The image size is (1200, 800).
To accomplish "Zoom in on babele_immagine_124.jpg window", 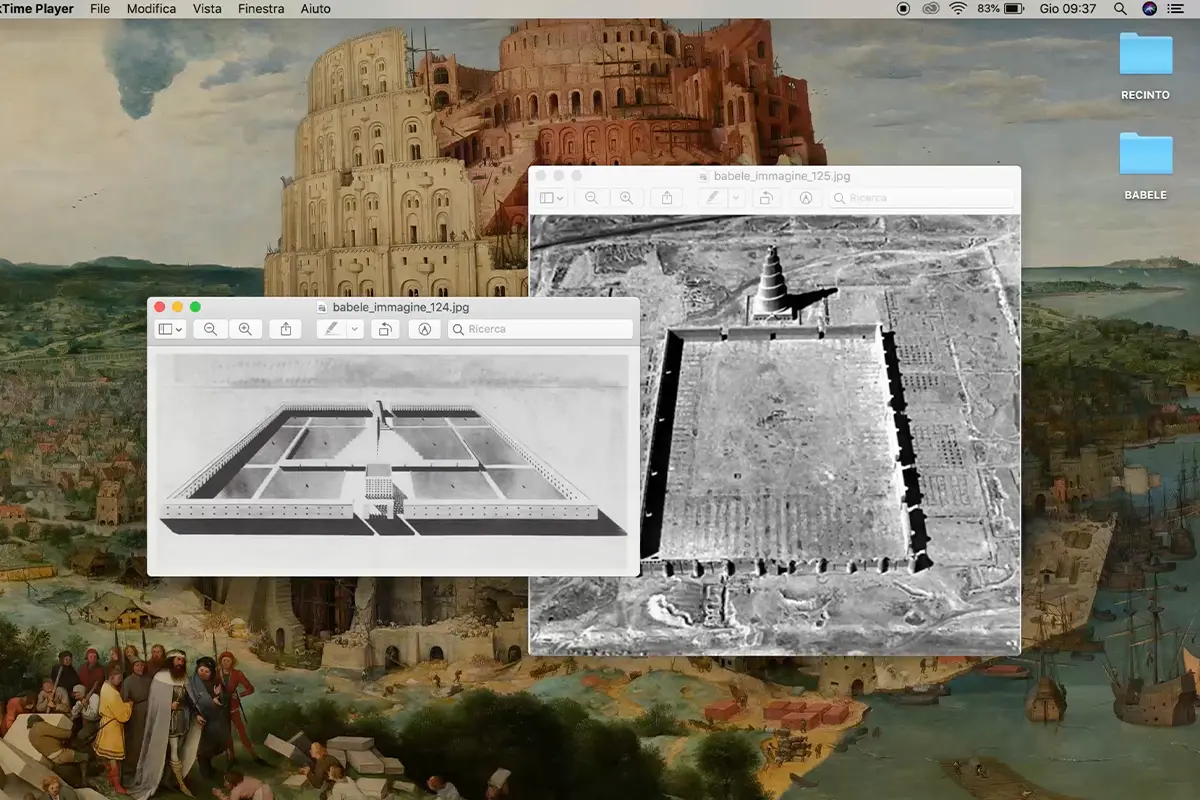I will coord(245,329).
